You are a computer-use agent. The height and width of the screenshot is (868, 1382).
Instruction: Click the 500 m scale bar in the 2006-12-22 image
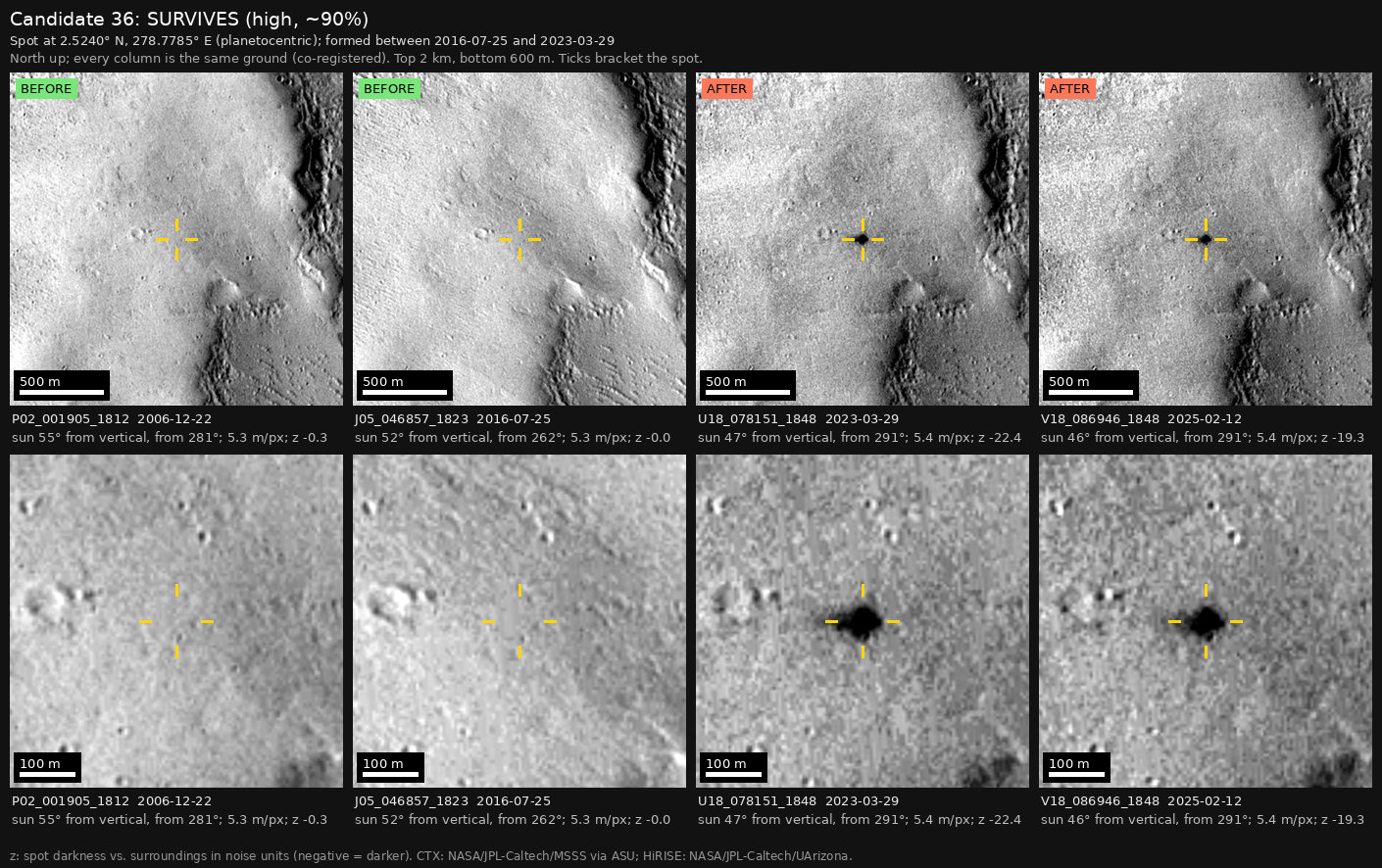click(x=62, y=385)
